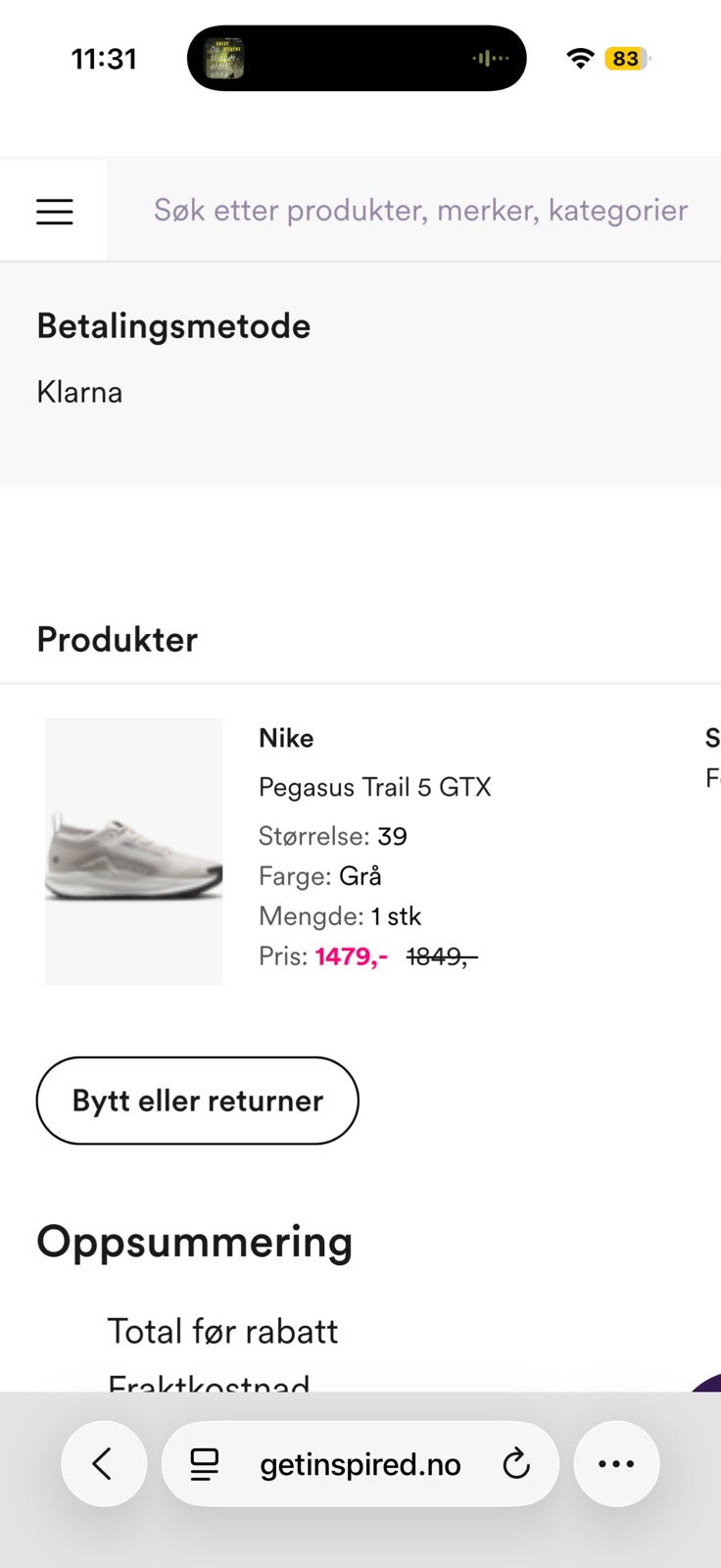The height and width of the screenshot is (1568, 721).
Task: Tap the battery level indicator
Action: pyautogui.click(x=626, y=59)
